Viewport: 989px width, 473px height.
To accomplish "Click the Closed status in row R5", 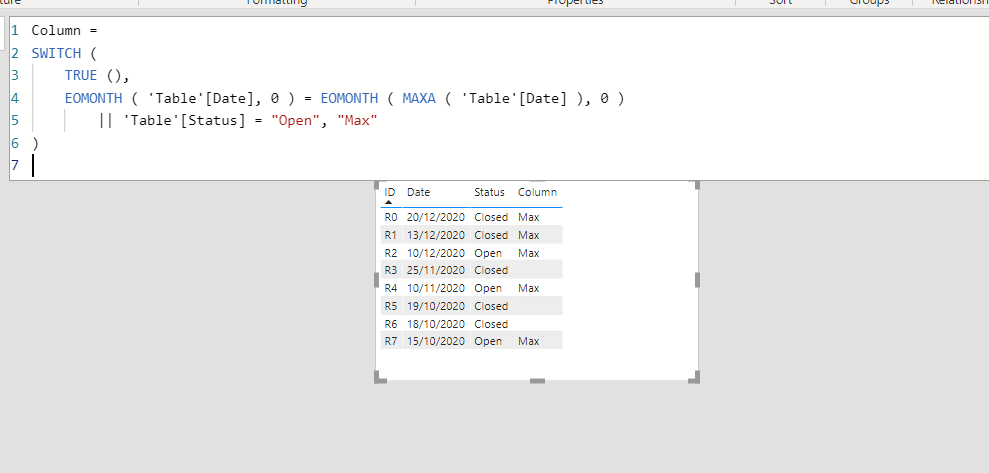I will (x=491, y=306).
